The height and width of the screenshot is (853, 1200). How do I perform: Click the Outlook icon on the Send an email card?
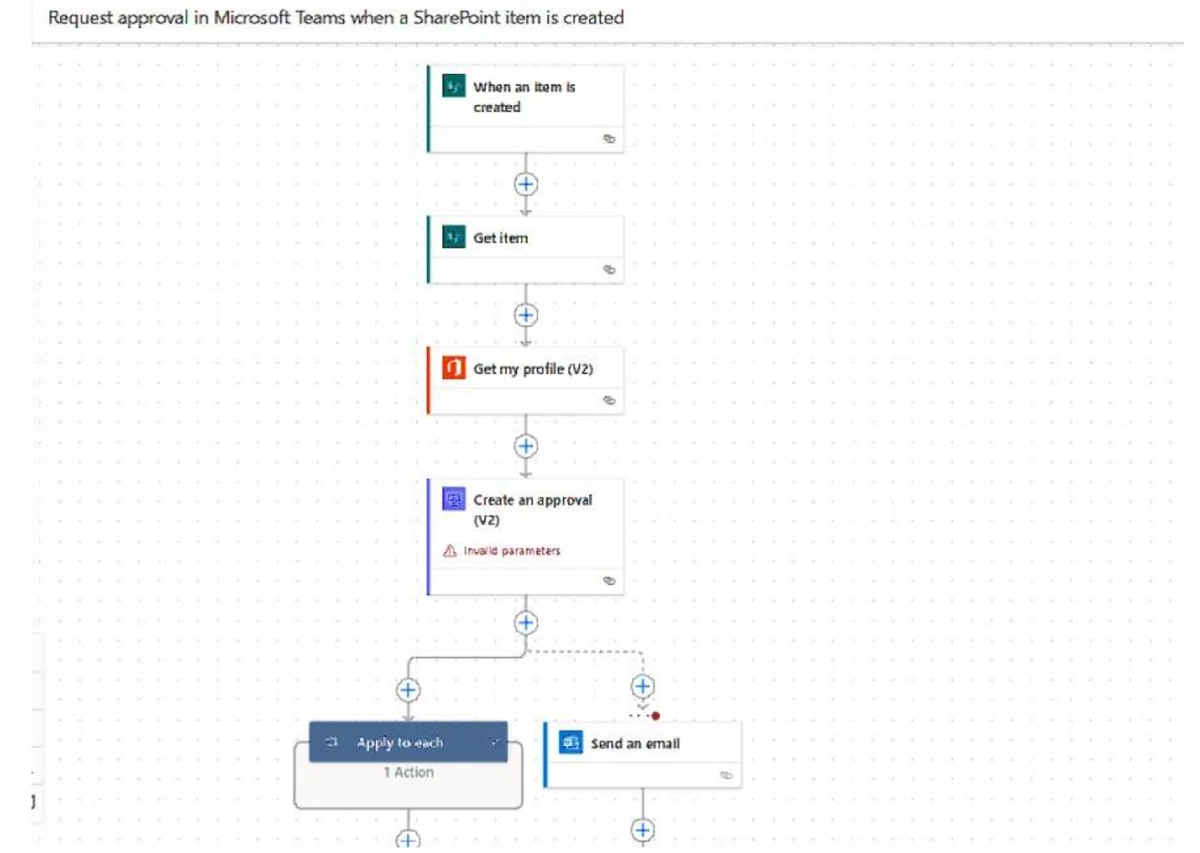click(571, 743)
